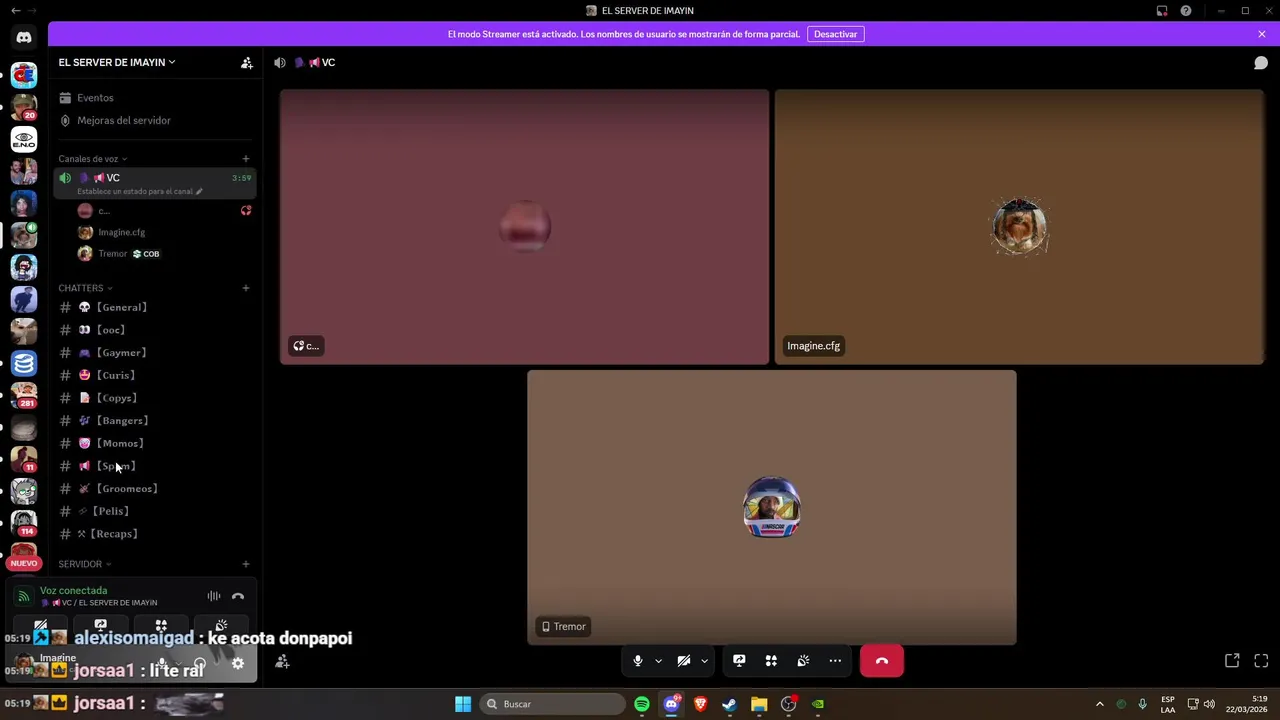Open more call options ellipsis
Image resolution: width=1280 pixels, height=720 pixels.
835,661
